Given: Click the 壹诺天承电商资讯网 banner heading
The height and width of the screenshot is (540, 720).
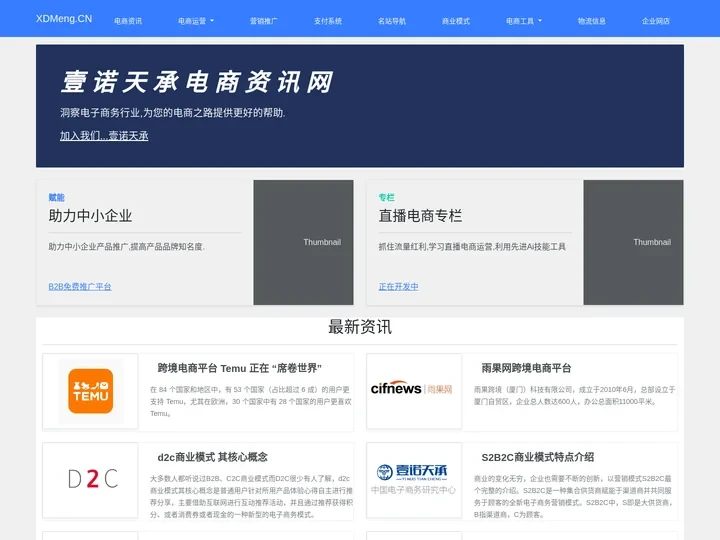Looking at the screenshot, I should (x=197, y=82).
